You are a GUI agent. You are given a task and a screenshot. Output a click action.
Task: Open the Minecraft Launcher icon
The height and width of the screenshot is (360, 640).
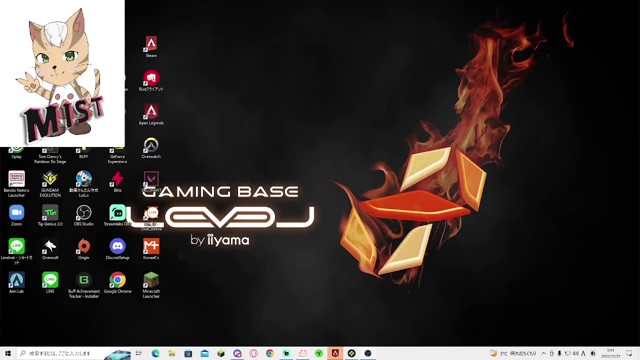[151, 285]
